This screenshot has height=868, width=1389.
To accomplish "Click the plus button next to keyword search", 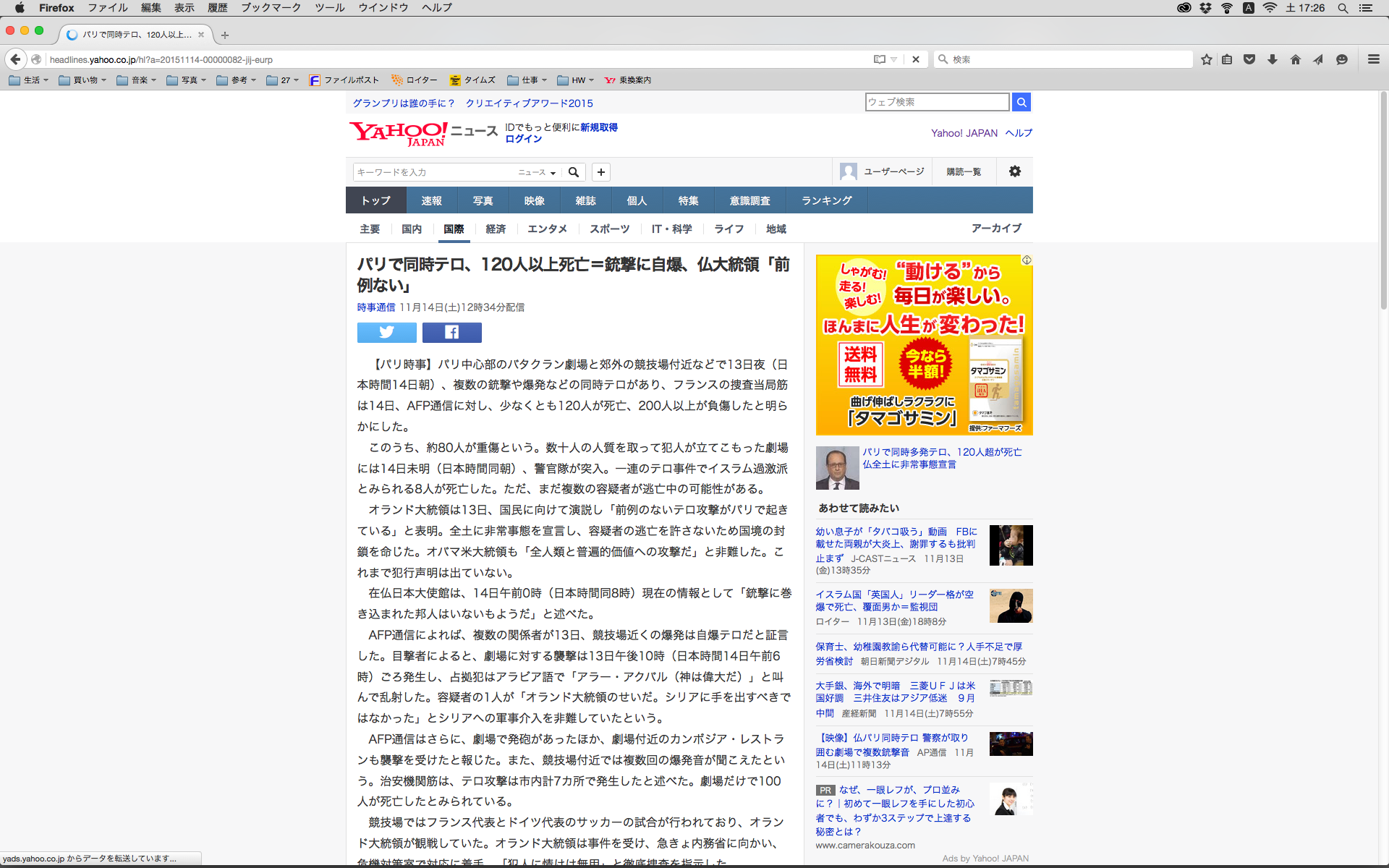I will (600, 172).
